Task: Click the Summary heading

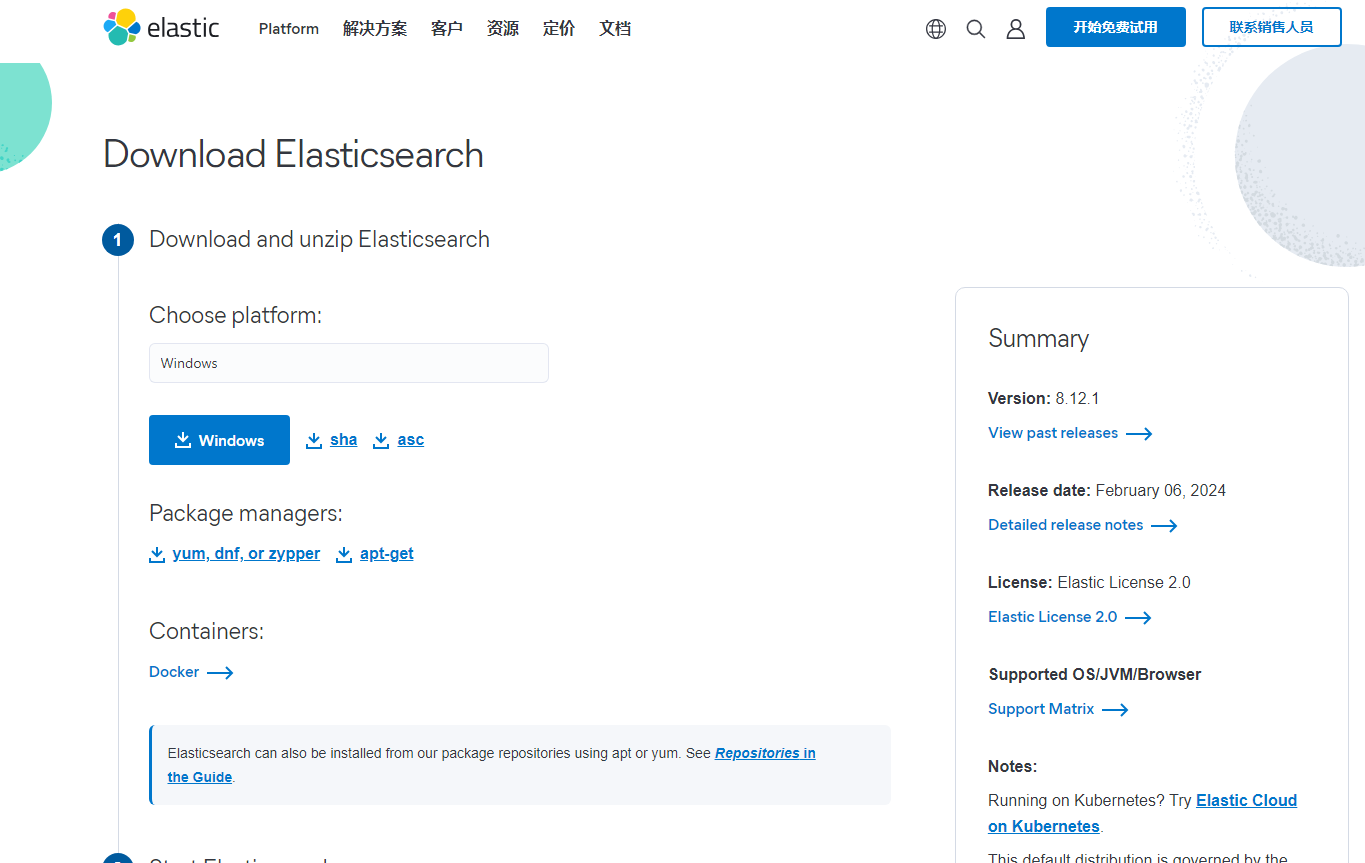Action: tap(1039, 339)
